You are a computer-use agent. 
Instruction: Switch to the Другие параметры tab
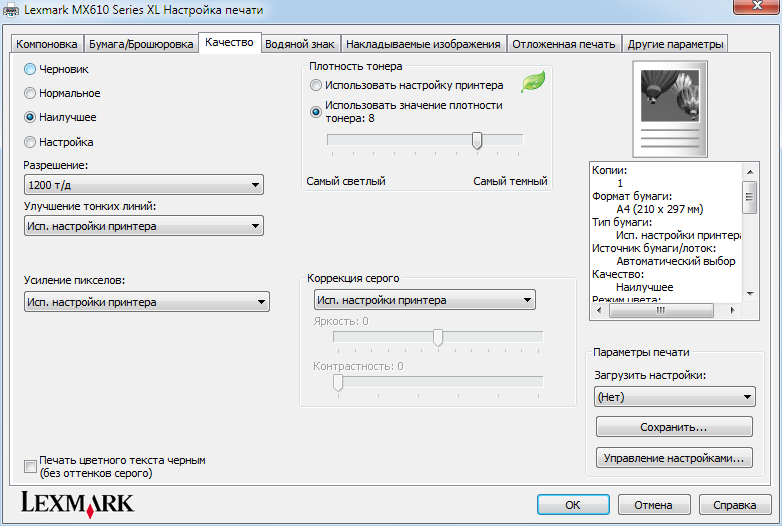[x=675, y=44]
